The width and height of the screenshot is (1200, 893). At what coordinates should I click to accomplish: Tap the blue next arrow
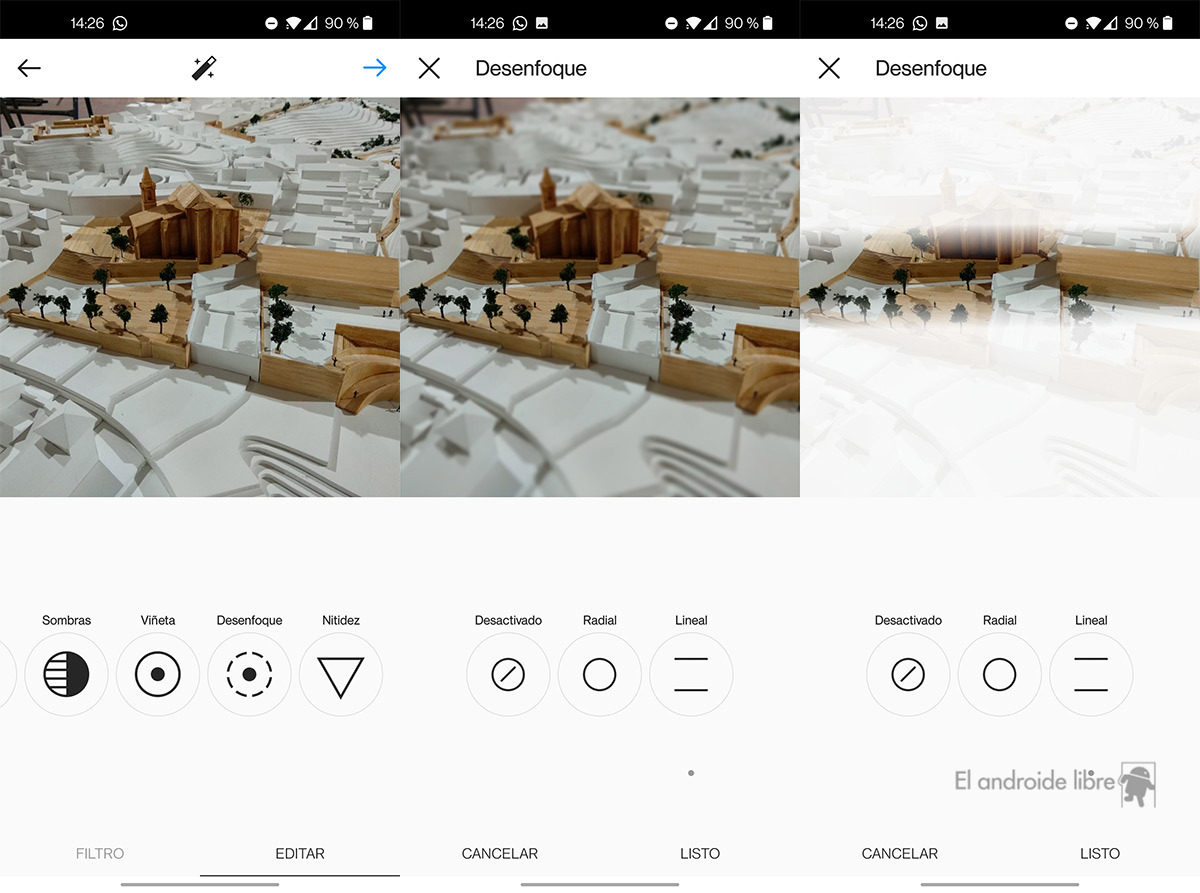click(x=374, y=68)
